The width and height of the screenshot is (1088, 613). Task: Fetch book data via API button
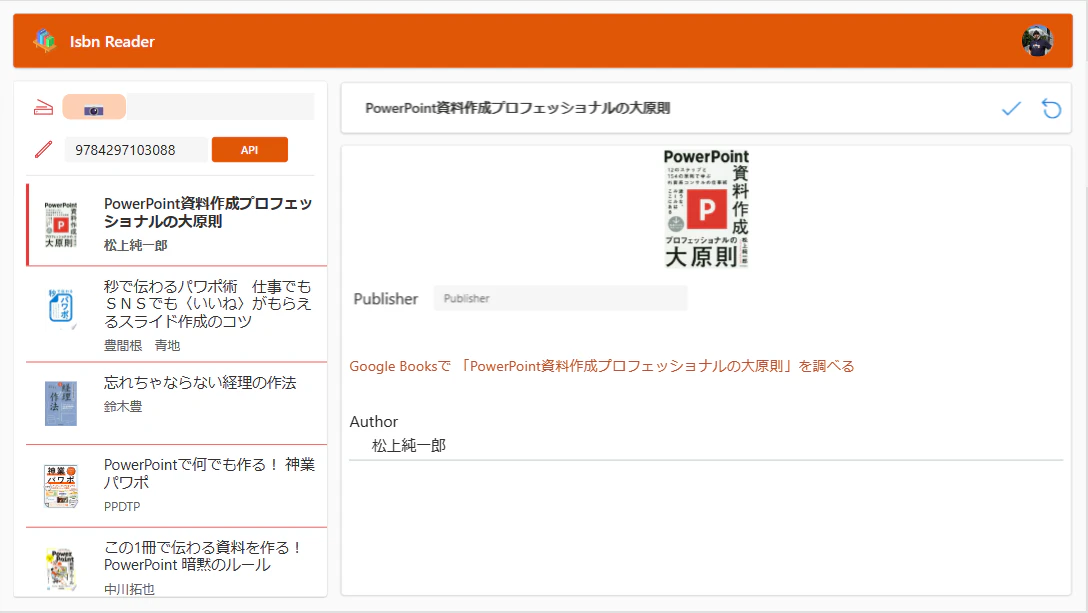coord(250,149)
